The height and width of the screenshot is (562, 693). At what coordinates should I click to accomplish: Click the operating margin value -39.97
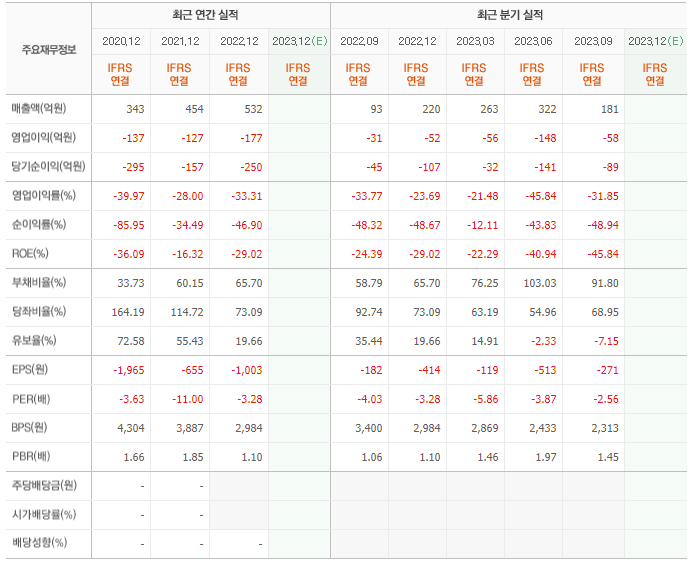click(x=129, y=196)
